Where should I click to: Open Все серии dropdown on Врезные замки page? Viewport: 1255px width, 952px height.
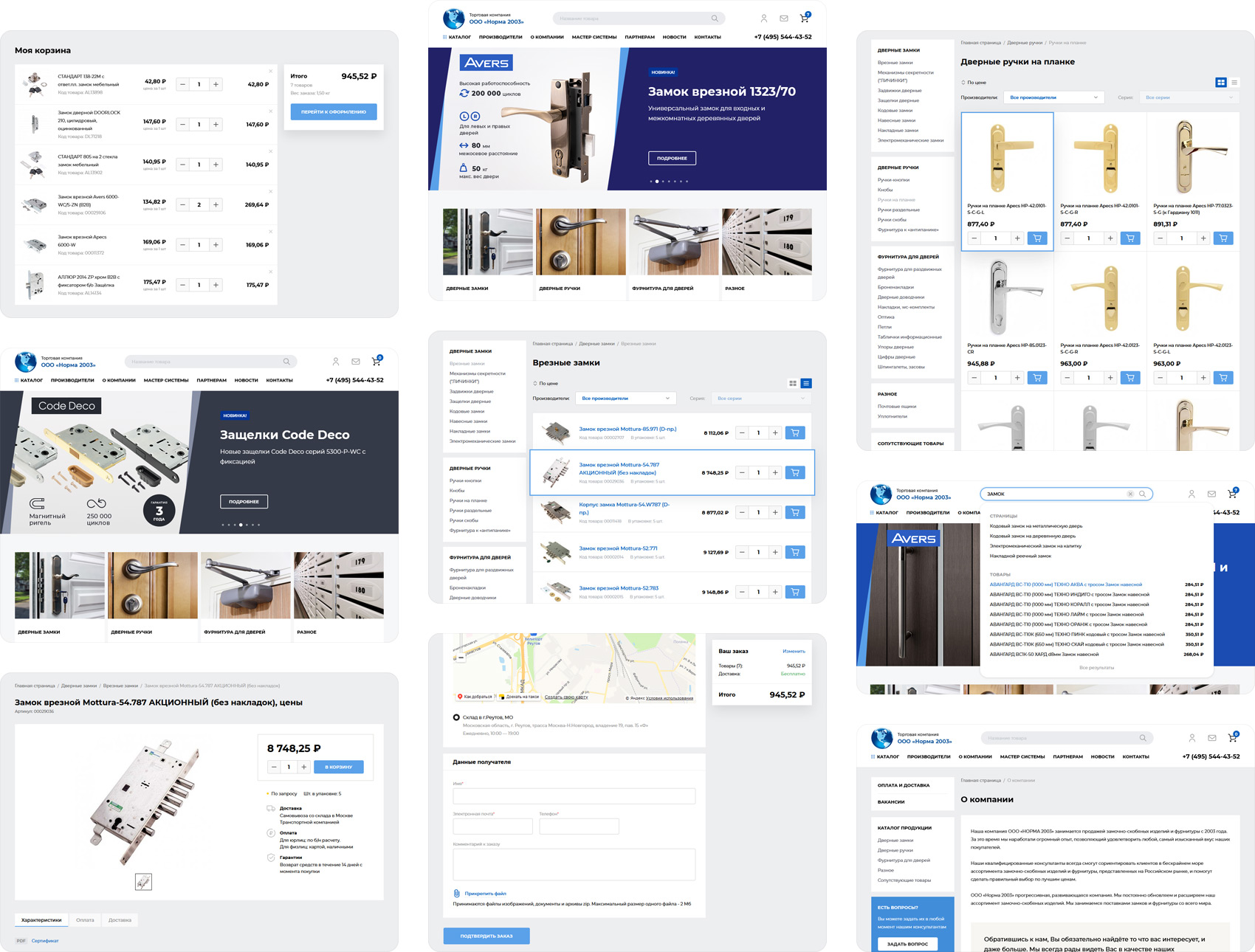click(760, 399)
